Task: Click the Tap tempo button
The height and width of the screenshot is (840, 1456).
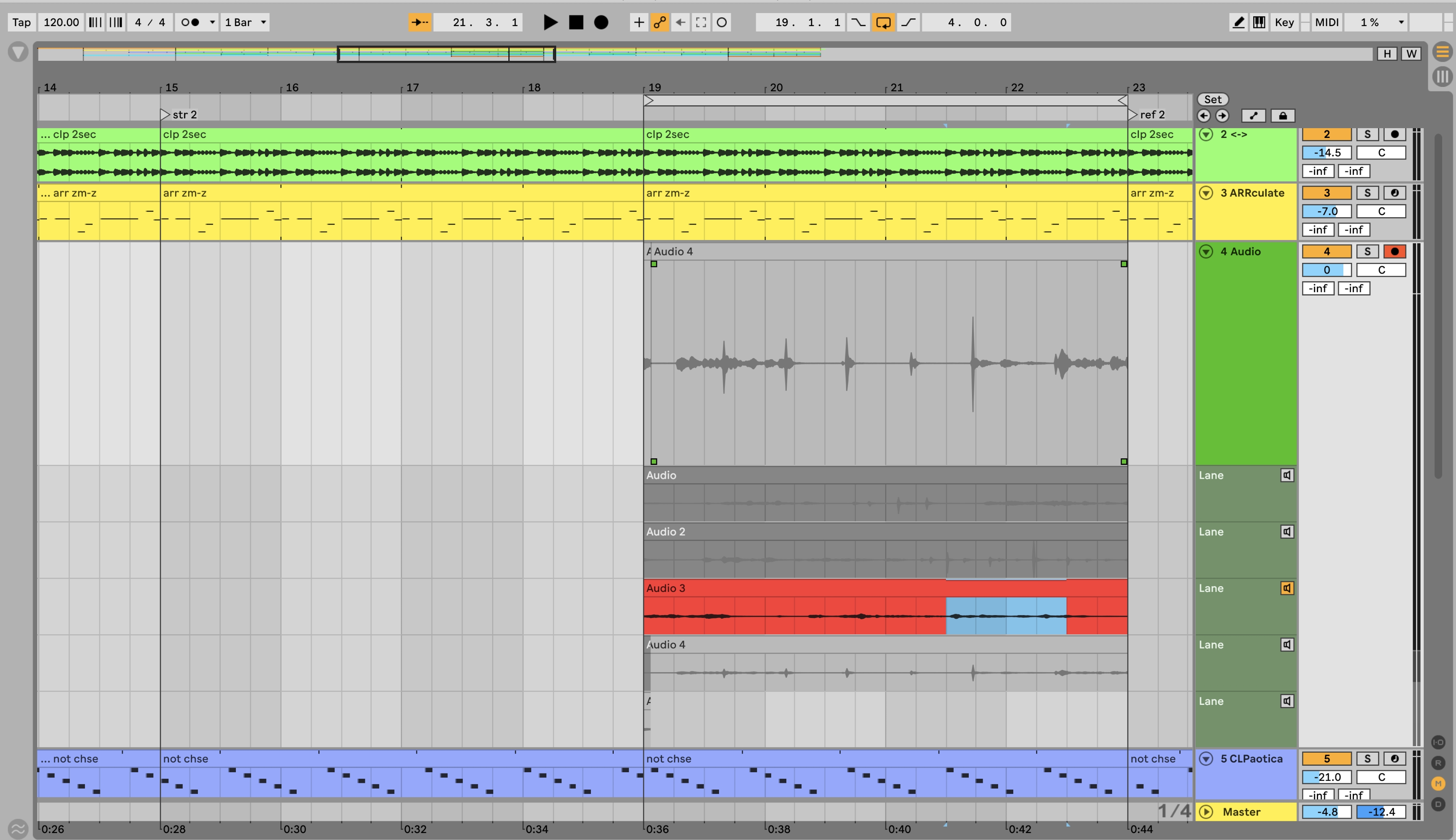Action: coord(21,22)
